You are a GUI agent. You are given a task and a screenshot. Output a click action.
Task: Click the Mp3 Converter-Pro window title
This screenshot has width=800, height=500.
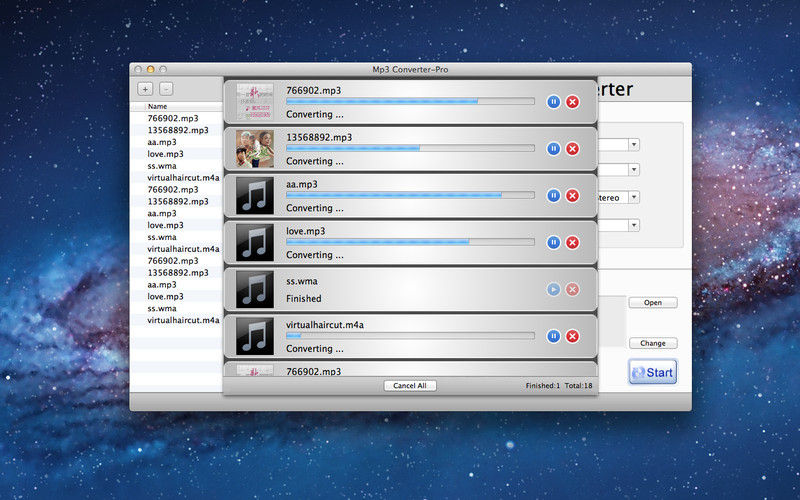(x=410, y=69)
